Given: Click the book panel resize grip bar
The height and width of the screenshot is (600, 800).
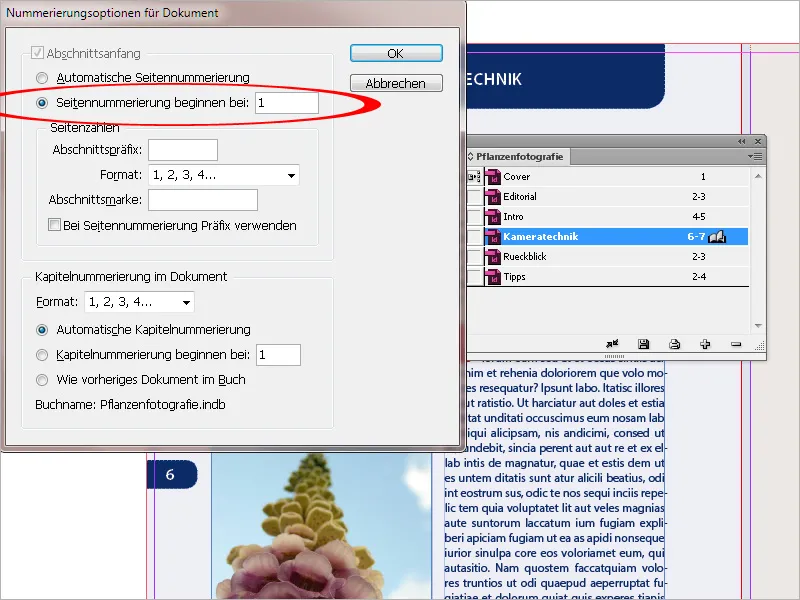Looking at the screenshot, I should (615, 356).
